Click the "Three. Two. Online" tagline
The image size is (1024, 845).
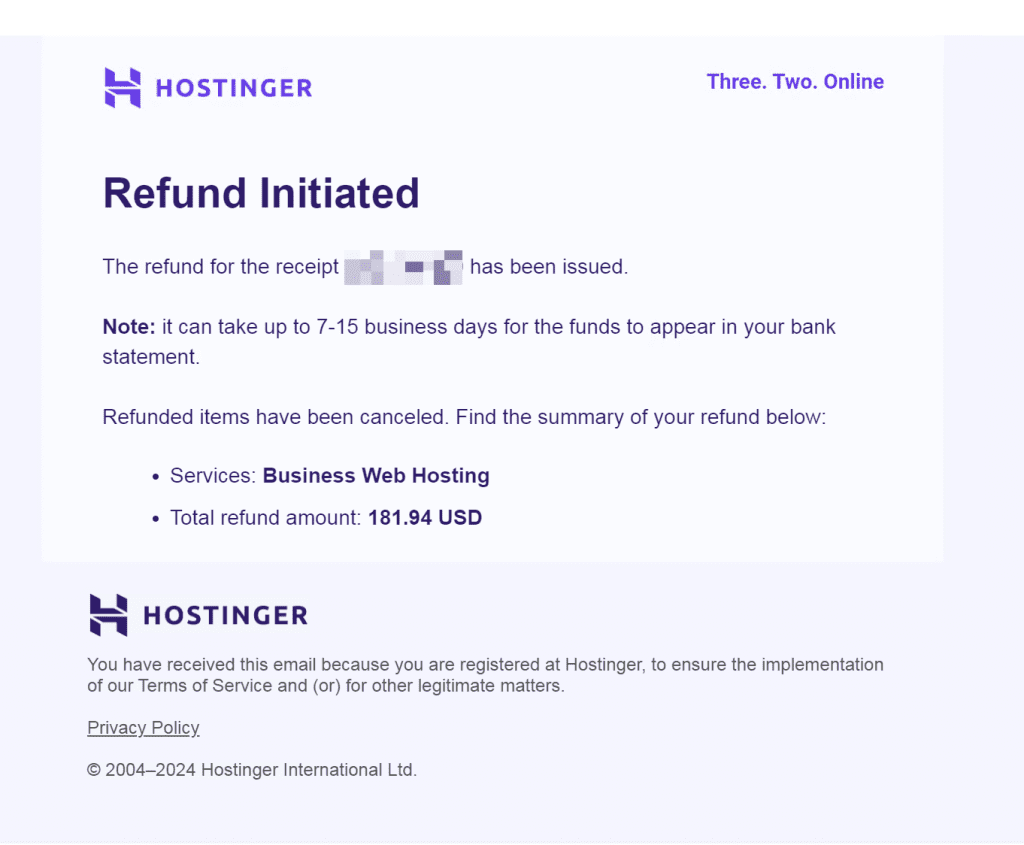point(795,82)
